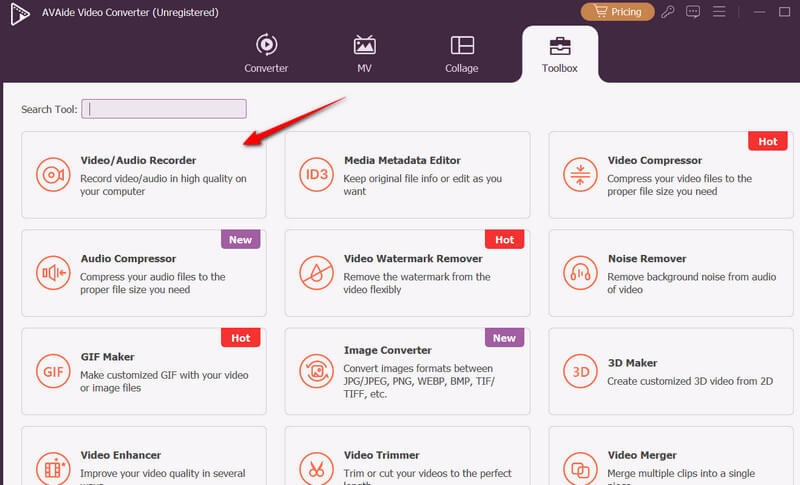
Task: Click the 3D Maker icon
Action: 580,371
